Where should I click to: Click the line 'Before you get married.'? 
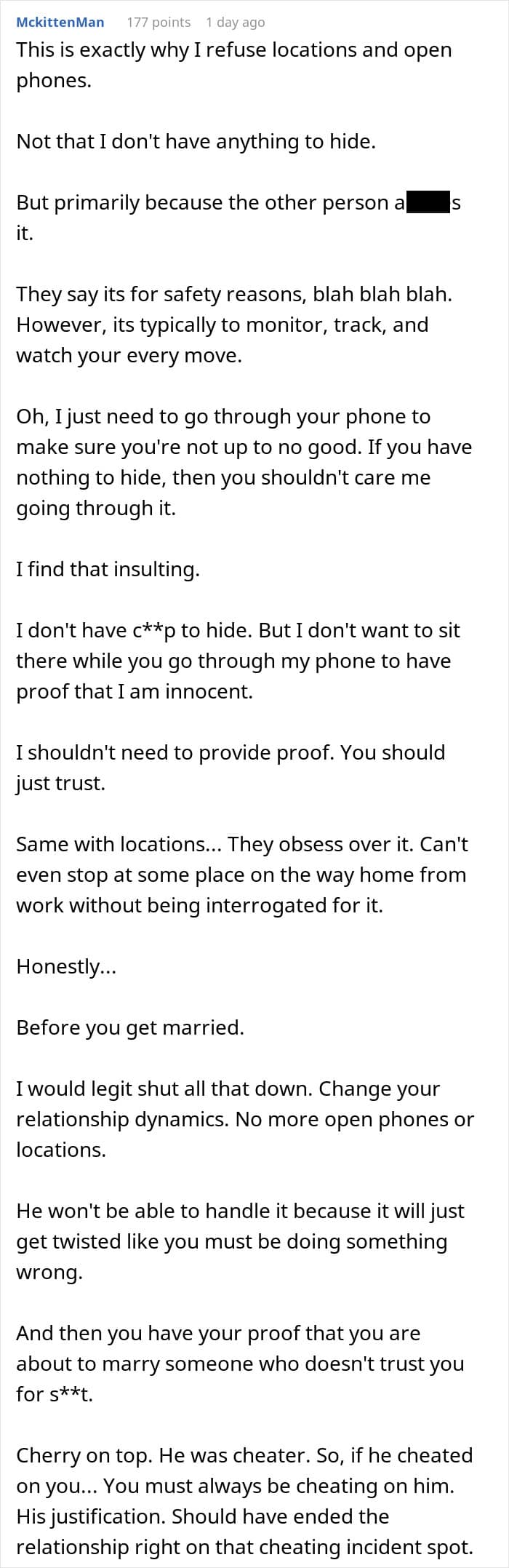pyautogui.click(x=130, y=1027)
